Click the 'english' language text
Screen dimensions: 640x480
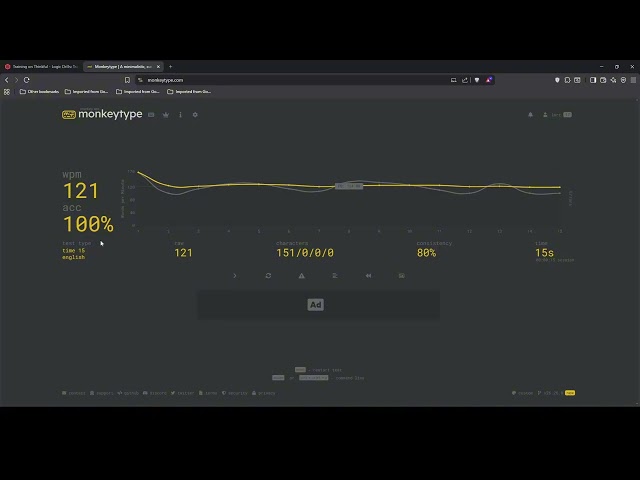pyautogui.click(x=73, y=257)
